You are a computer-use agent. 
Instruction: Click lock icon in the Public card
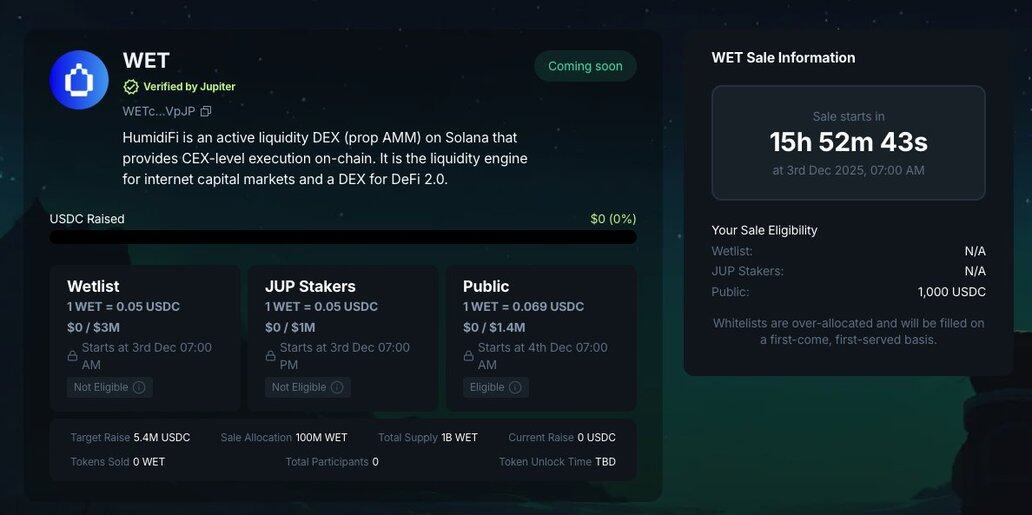click(x=468, y=356)
